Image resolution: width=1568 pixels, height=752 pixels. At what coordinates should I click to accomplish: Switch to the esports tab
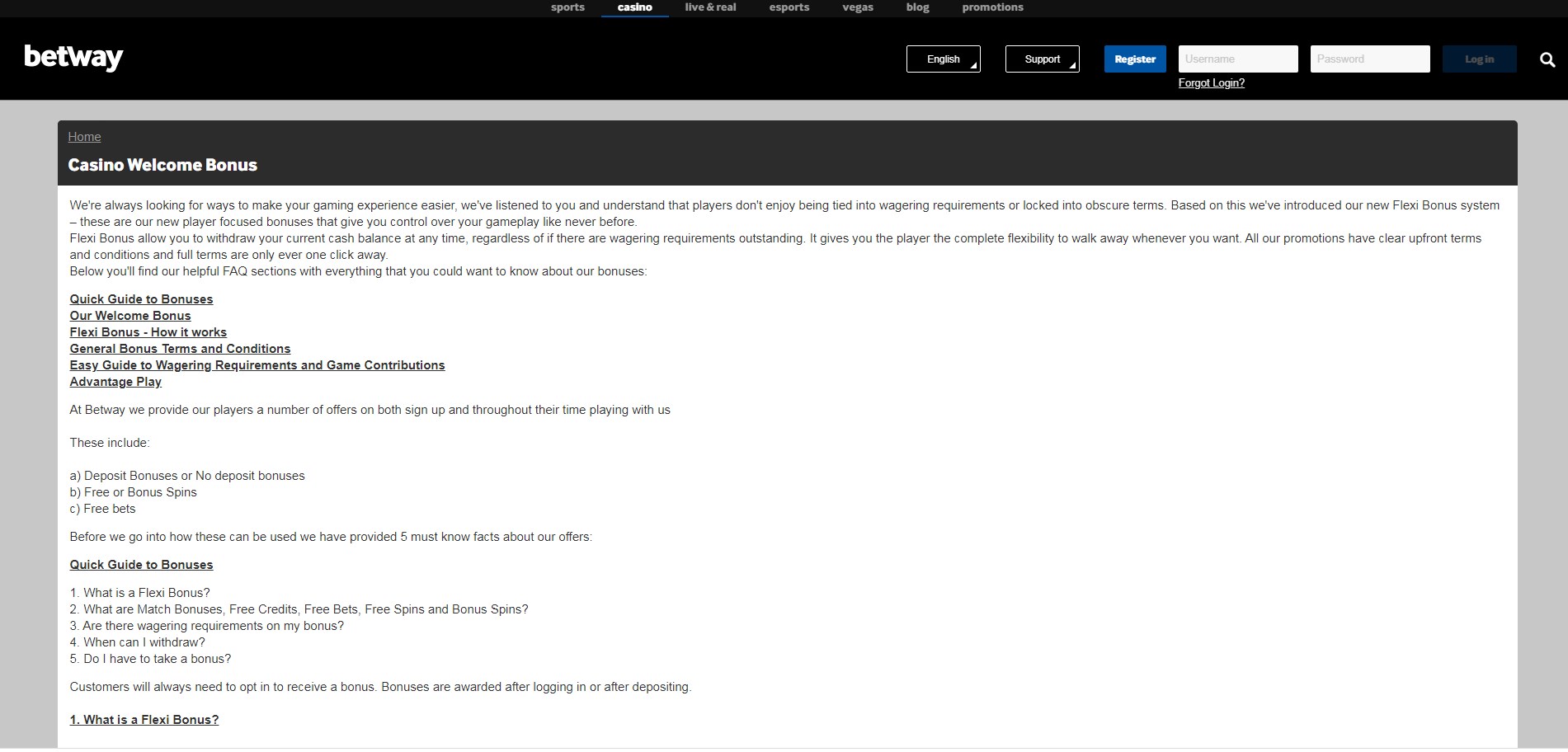(x=789, y=7)
